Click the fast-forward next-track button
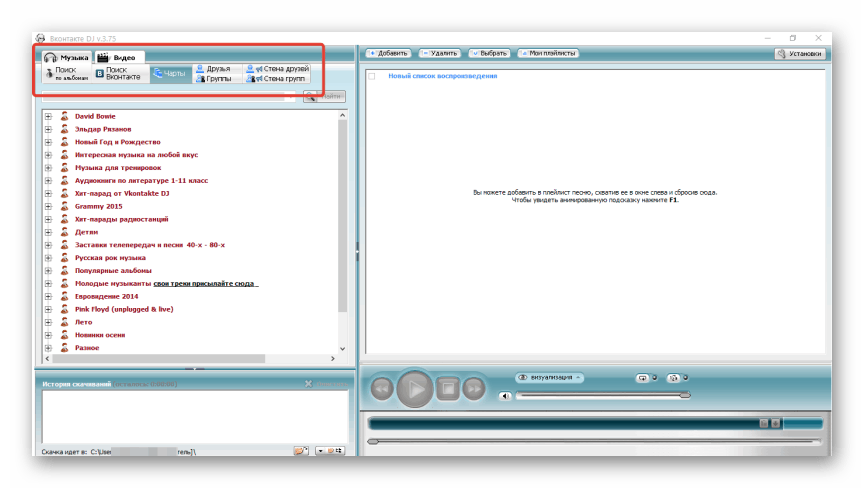864x488 pixels. pos(474,389)
